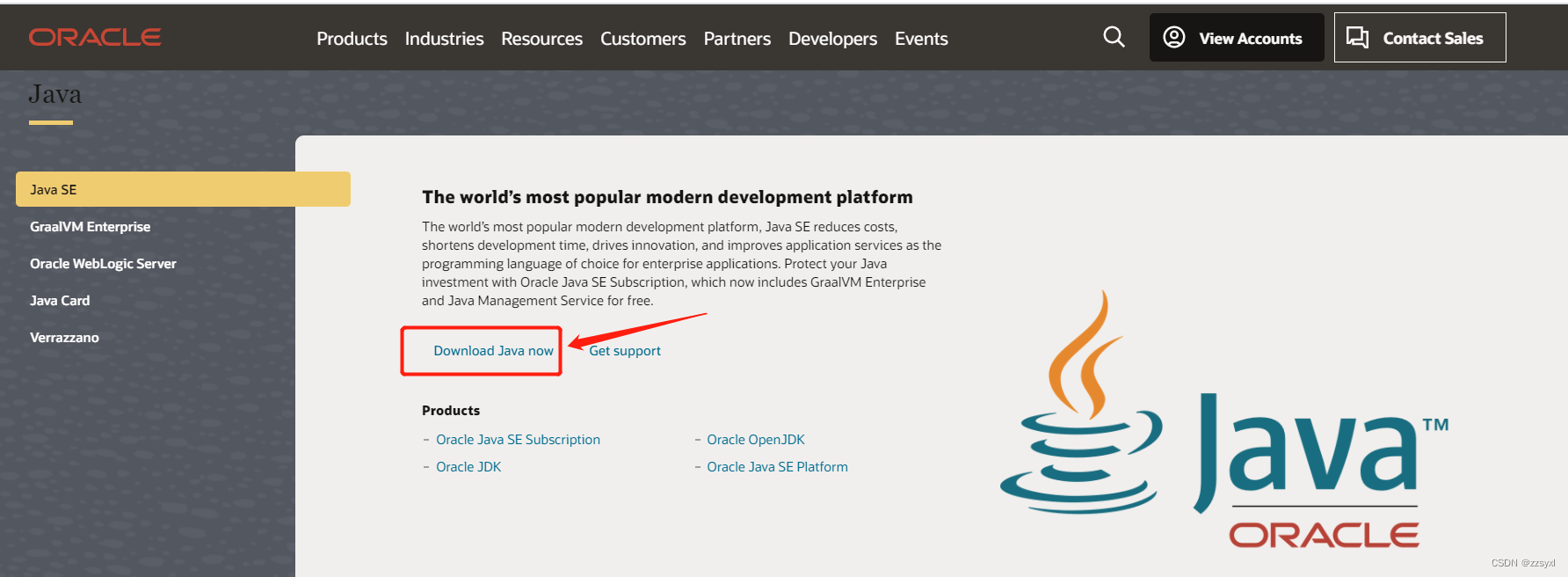
Task: Open Oracle Java SE Subscription link
Action: tap(518, 439)
